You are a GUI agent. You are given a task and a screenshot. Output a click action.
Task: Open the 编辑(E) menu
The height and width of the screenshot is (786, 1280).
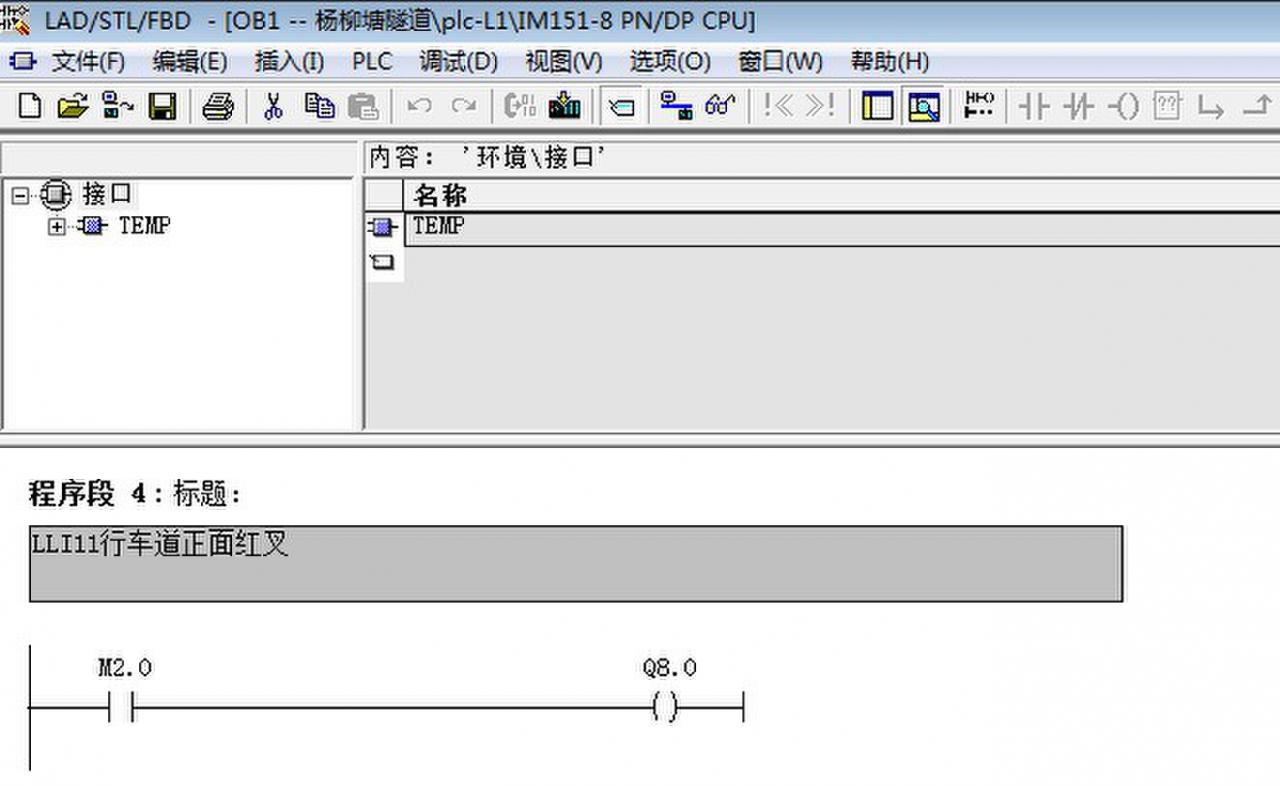pos(190,62)
